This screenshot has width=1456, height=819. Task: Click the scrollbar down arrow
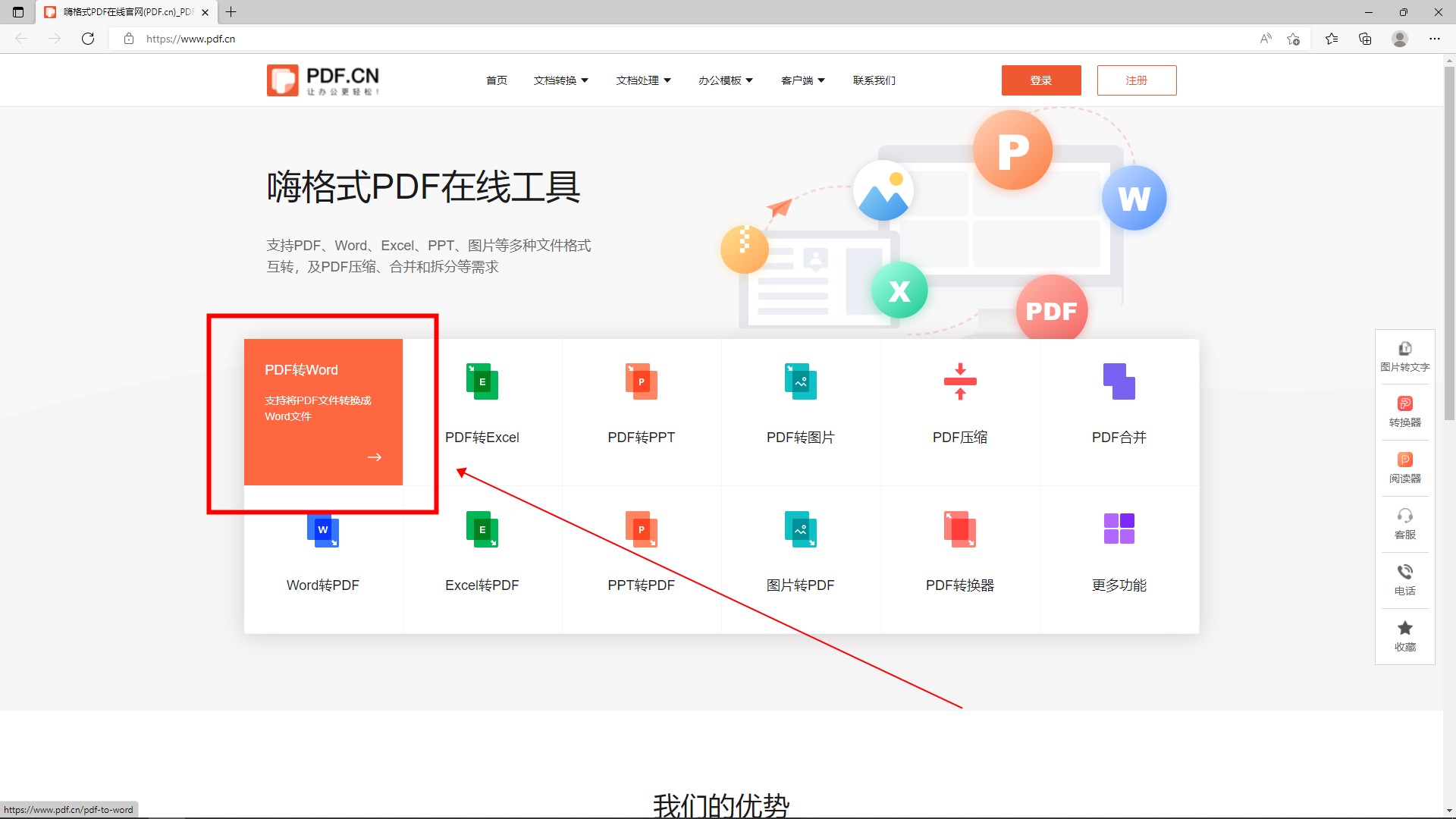tap(1449, 811)
